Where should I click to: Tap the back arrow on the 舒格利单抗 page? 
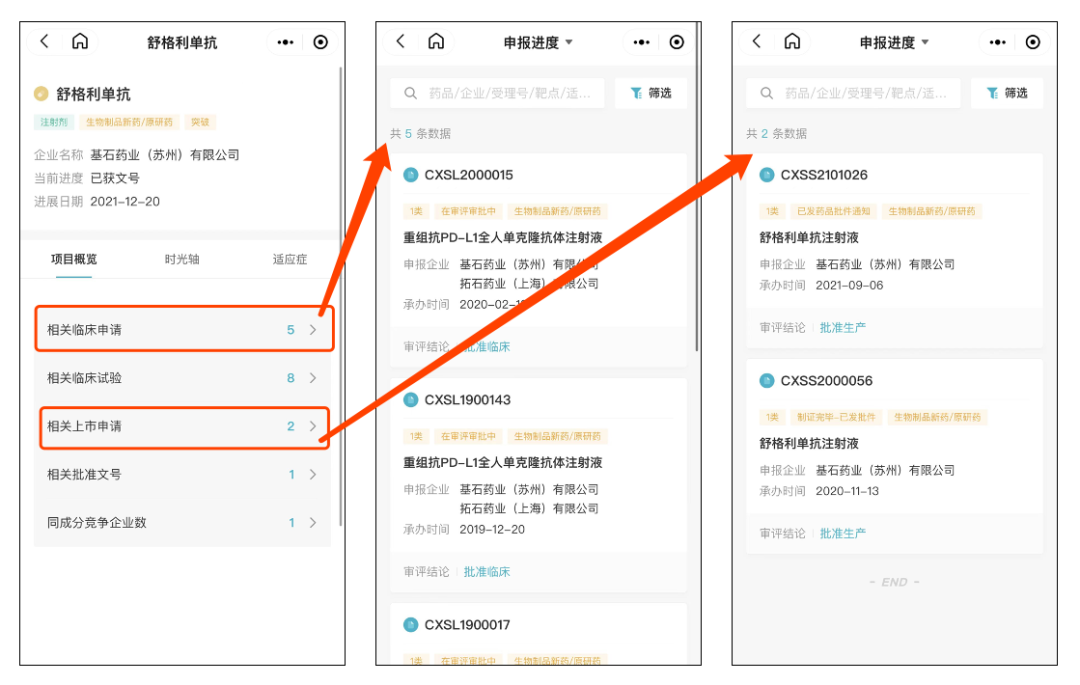coord(45,41)
